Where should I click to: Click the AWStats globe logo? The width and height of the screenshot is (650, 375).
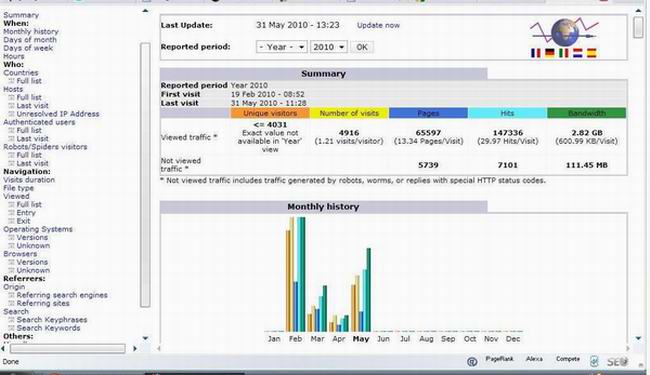[x=564, y=32]
